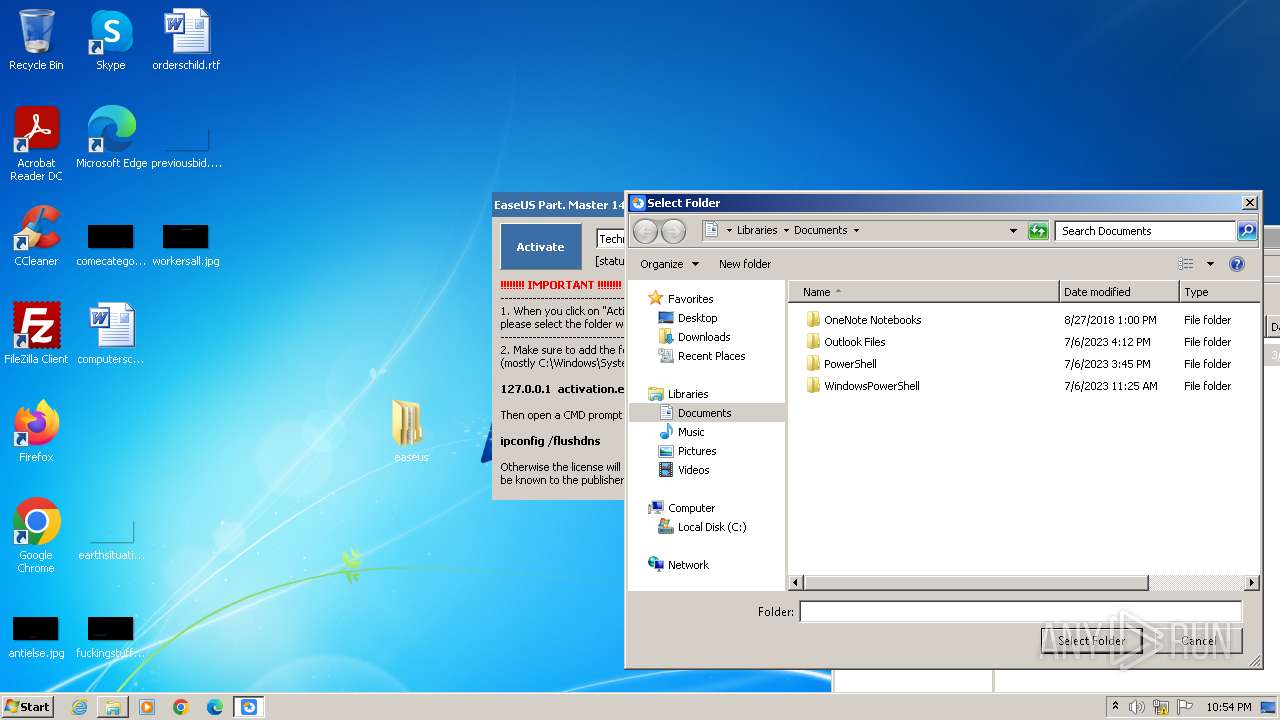1280x720 pixels.
Task: Launch Firefox desktop shortcut
Action: (x=36, y=432)
